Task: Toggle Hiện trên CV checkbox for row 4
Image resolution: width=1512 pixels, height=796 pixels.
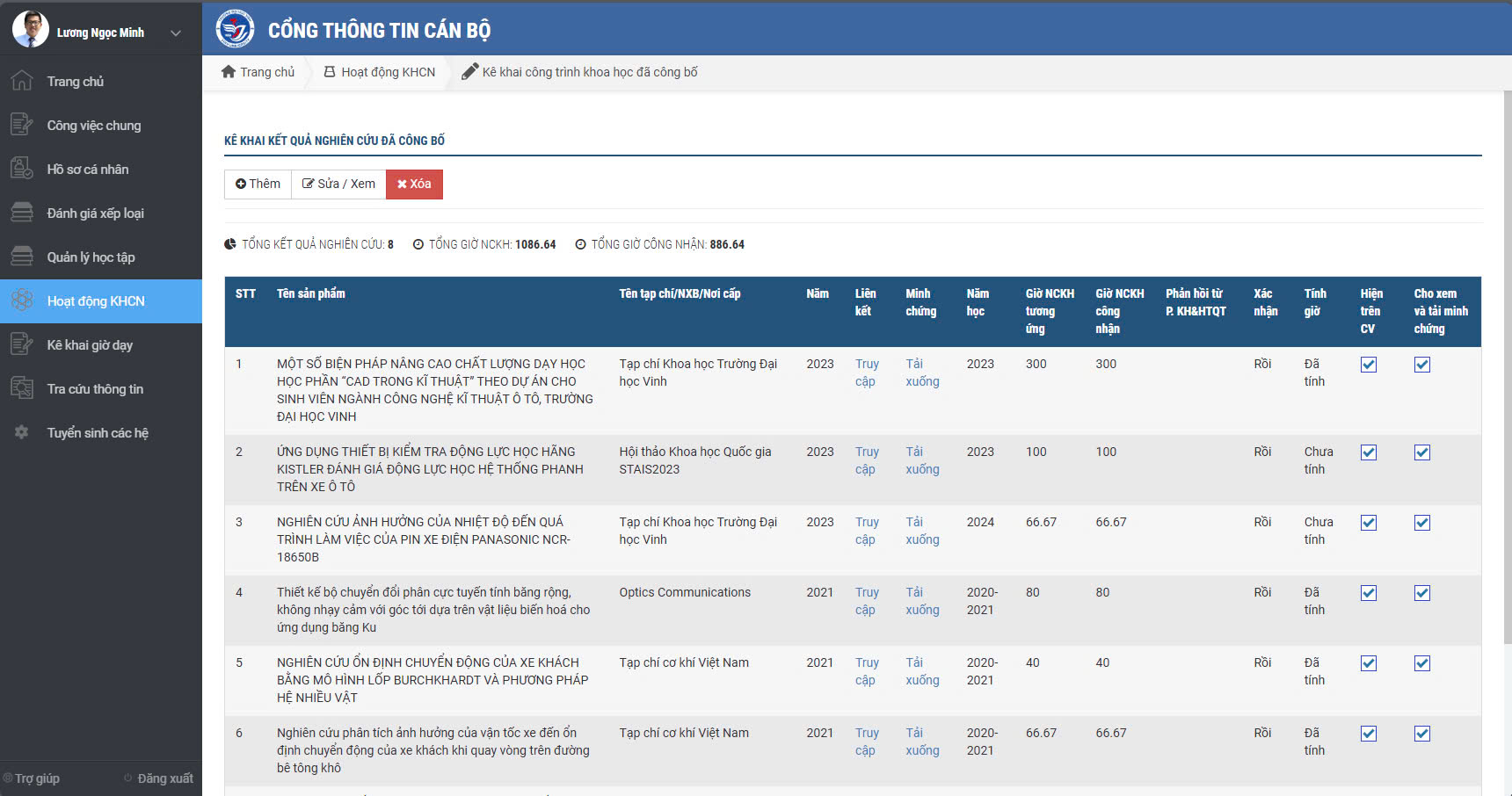Action: click(x=1369, y=593)
